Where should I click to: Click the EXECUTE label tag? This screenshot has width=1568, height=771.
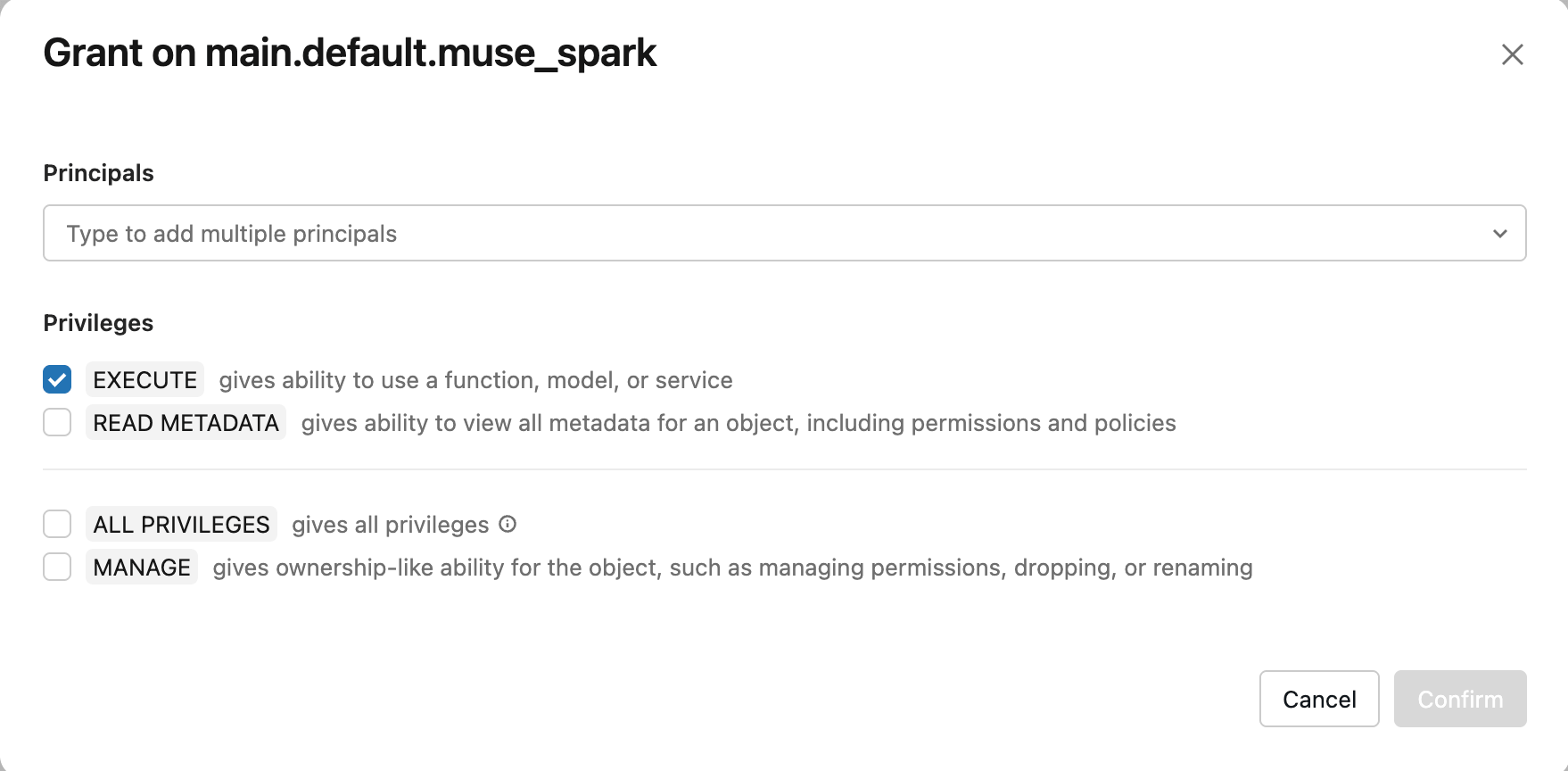[x=145, y=379]
